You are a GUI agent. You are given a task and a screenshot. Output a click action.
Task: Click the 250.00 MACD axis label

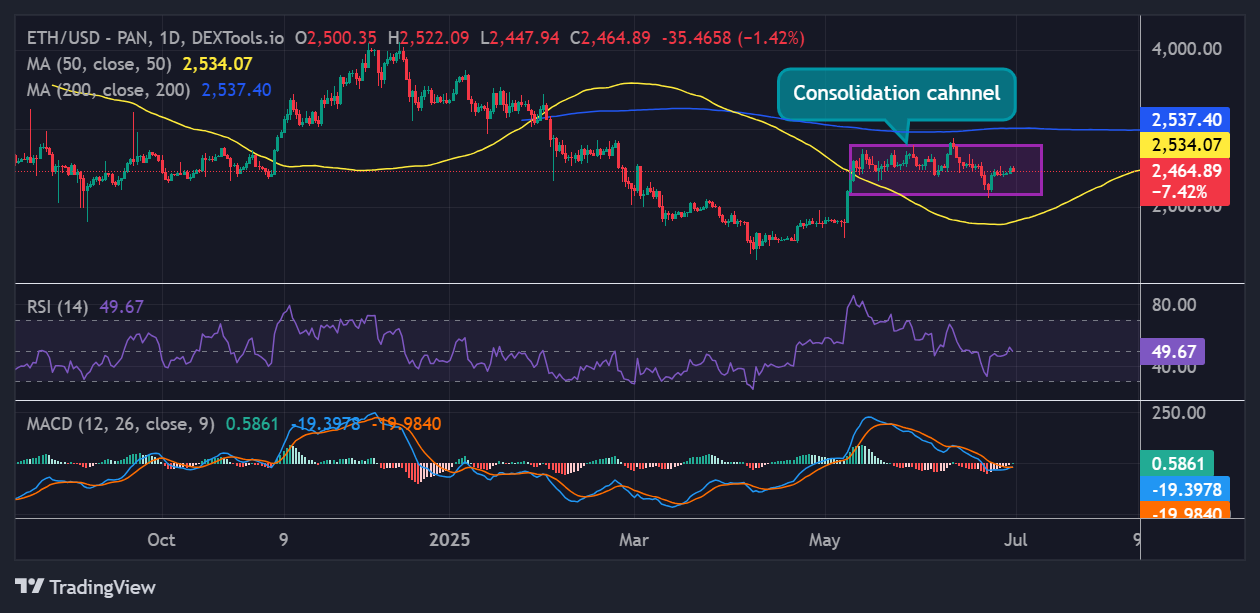click(x=1178, y=412)
